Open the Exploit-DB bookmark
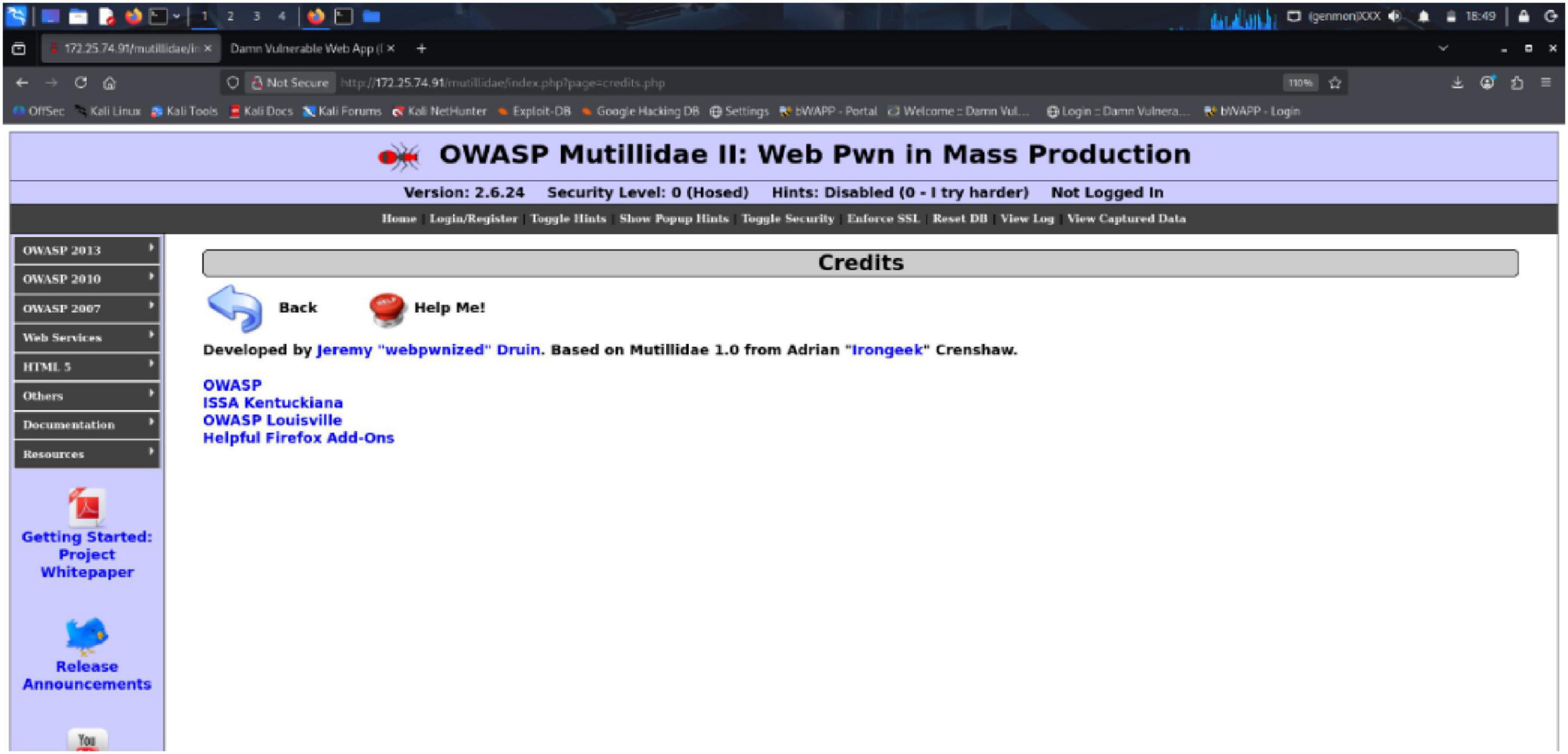The width and height of the screenshot is (1568, 754). [x=535, y=112]
